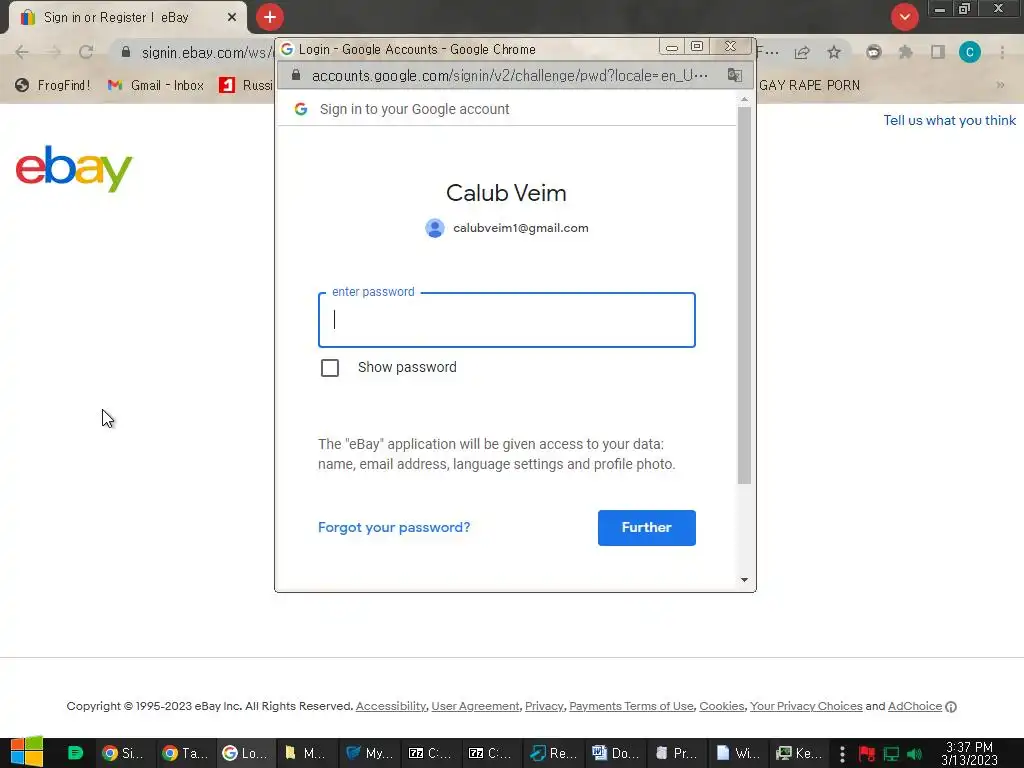Viewport: 1024px width, 768px height.
Task: Open the Windows Start menu
Action: pyautogui.click(x=27, y=752)
